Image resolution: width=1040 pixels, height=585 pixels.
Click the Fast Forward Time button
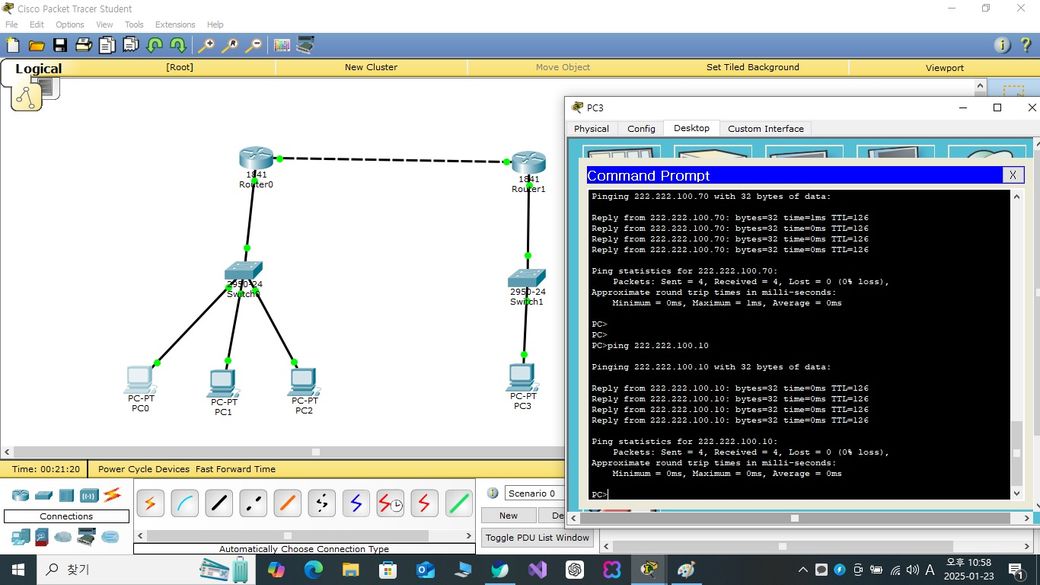[235, 469]
